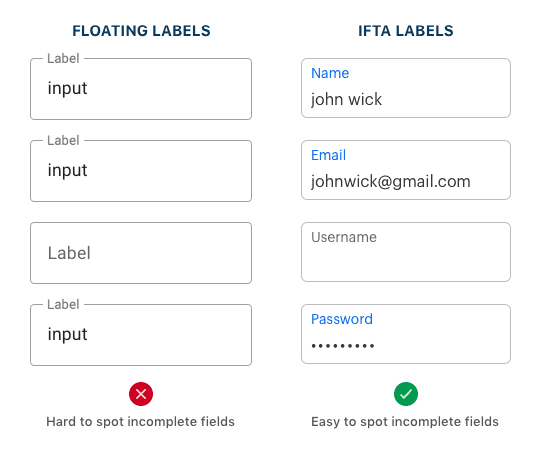Click the empty floating field showing Label placeholder
The width and height of the screenshot is (540, 450).
click(141, 253)
